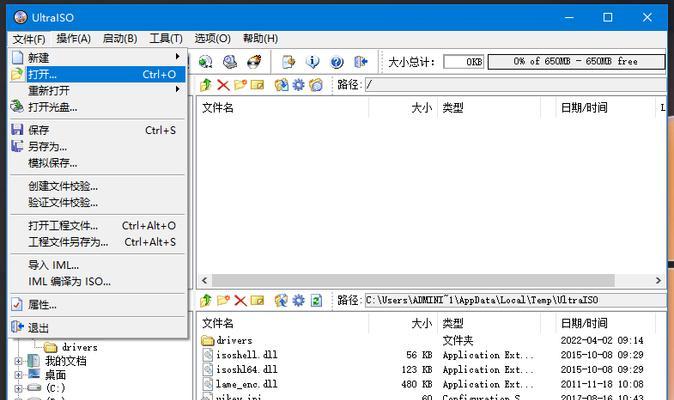
Task: Click the open-folder icon beside 打开...
Action: coord(17,74)
